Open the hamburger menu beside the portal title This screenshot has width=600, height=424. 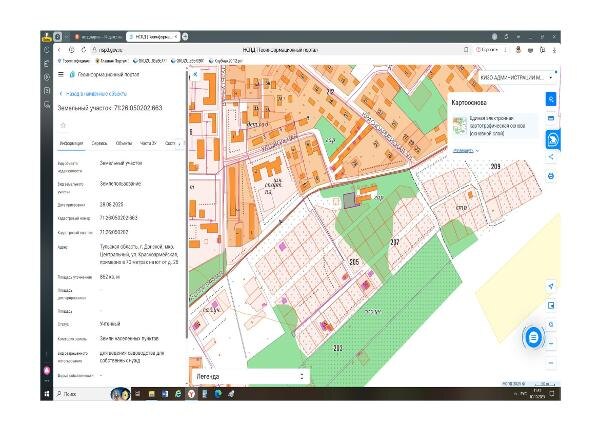[60, 74]
